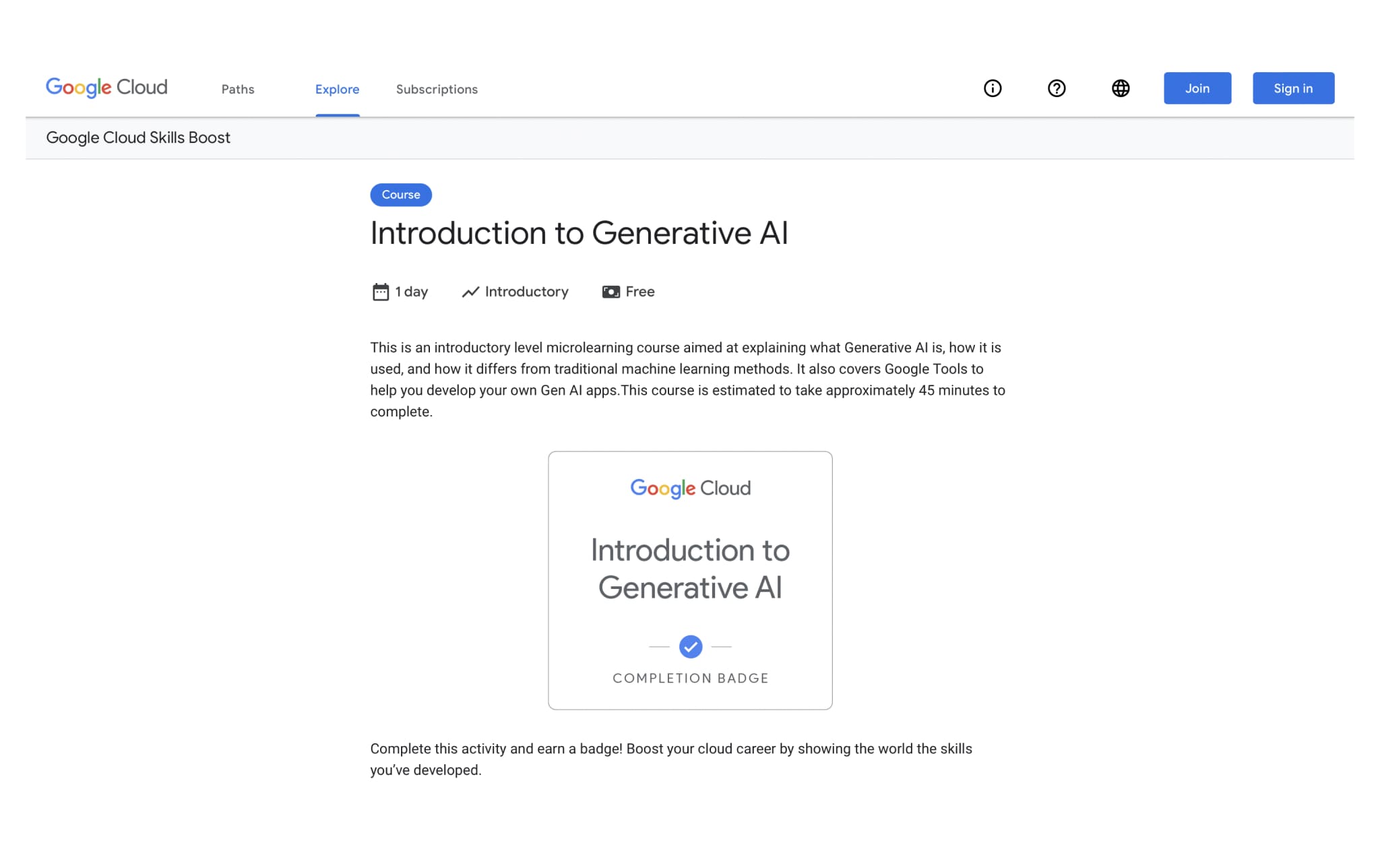
Task: Click the Introductory level text
Action: 526,292
